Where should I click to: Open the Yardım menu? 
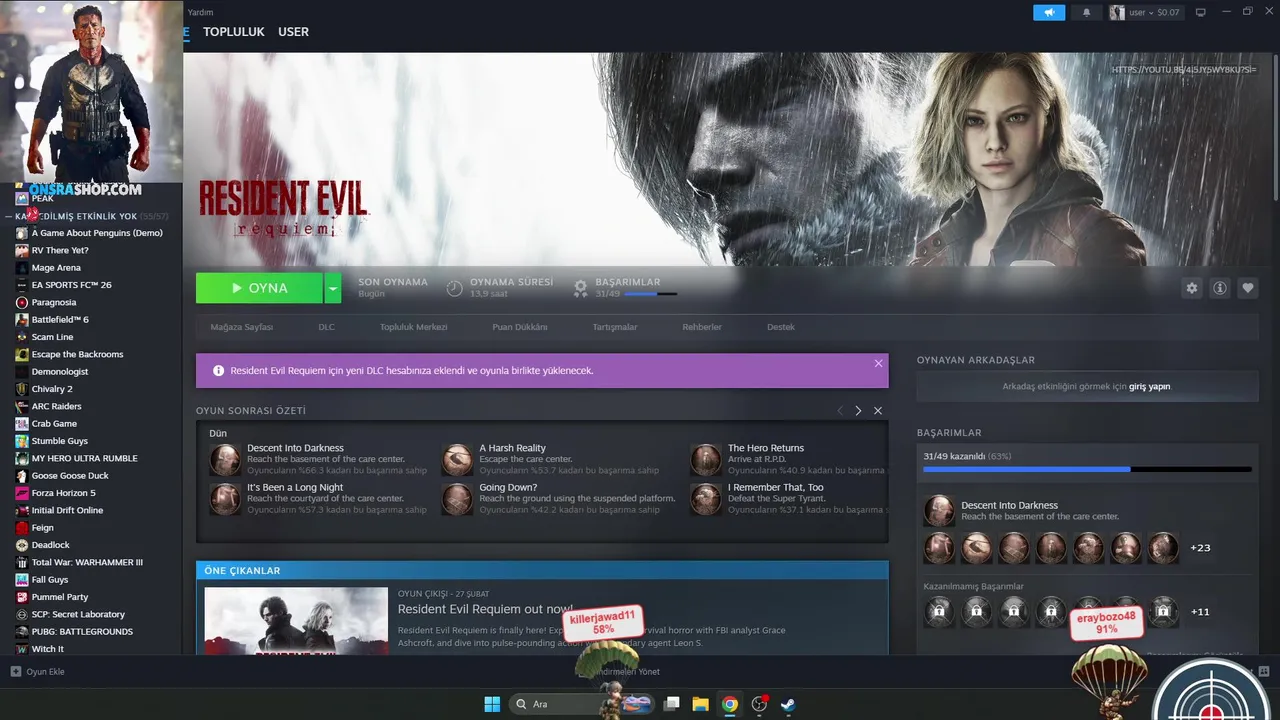click(x=201, y=12)
